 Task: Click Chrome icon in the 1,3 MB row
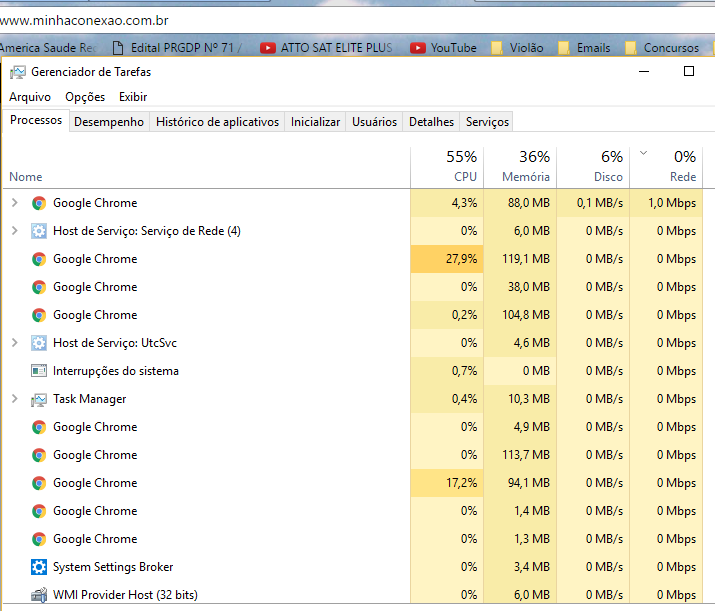click(x=39, y=539)
